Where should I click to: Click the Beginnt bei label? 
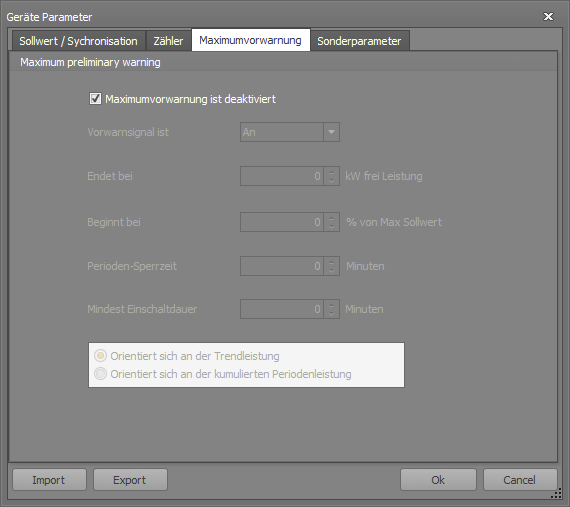114,222
